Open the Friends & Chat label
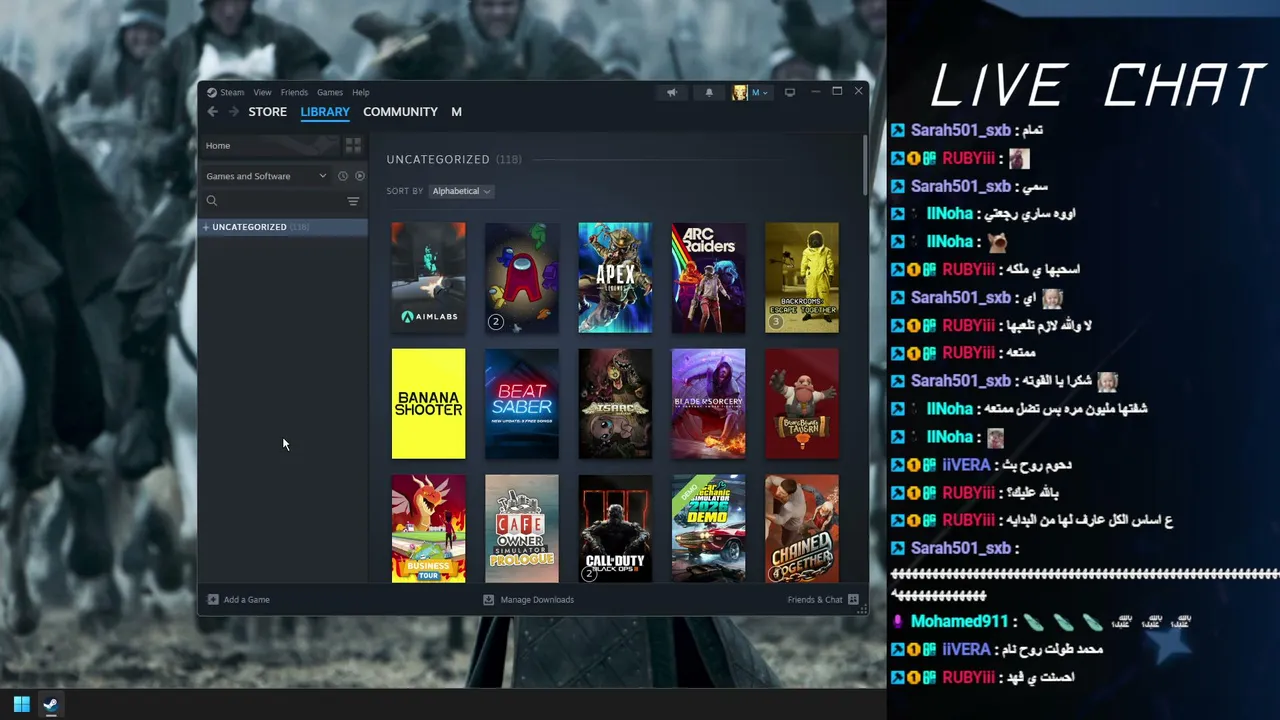 point(815,600)
